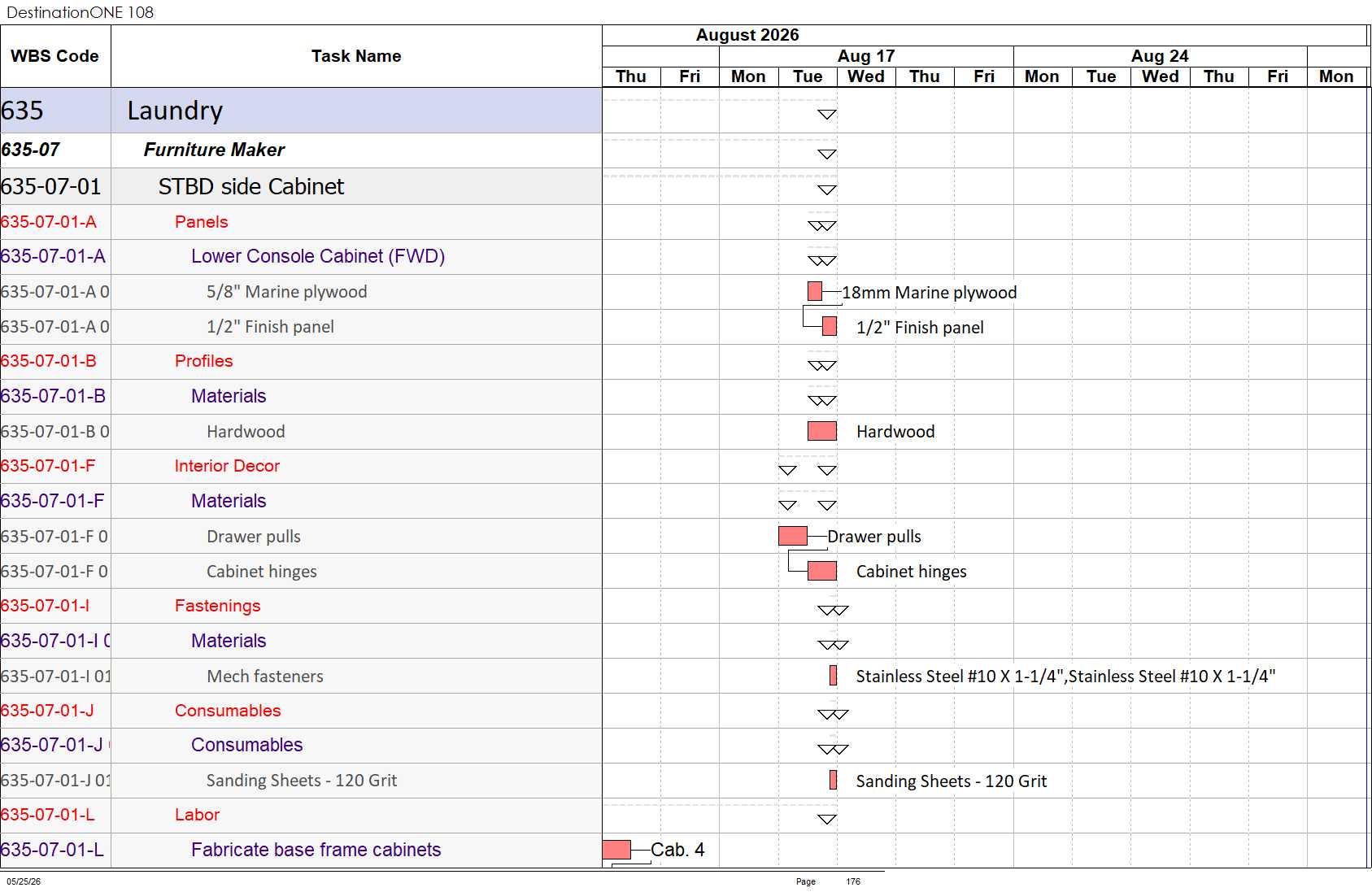Click the Laundry summary milestone triangle
Image resolution: width=1372 pixels, height=892 pixels.
tap(827, 115)
